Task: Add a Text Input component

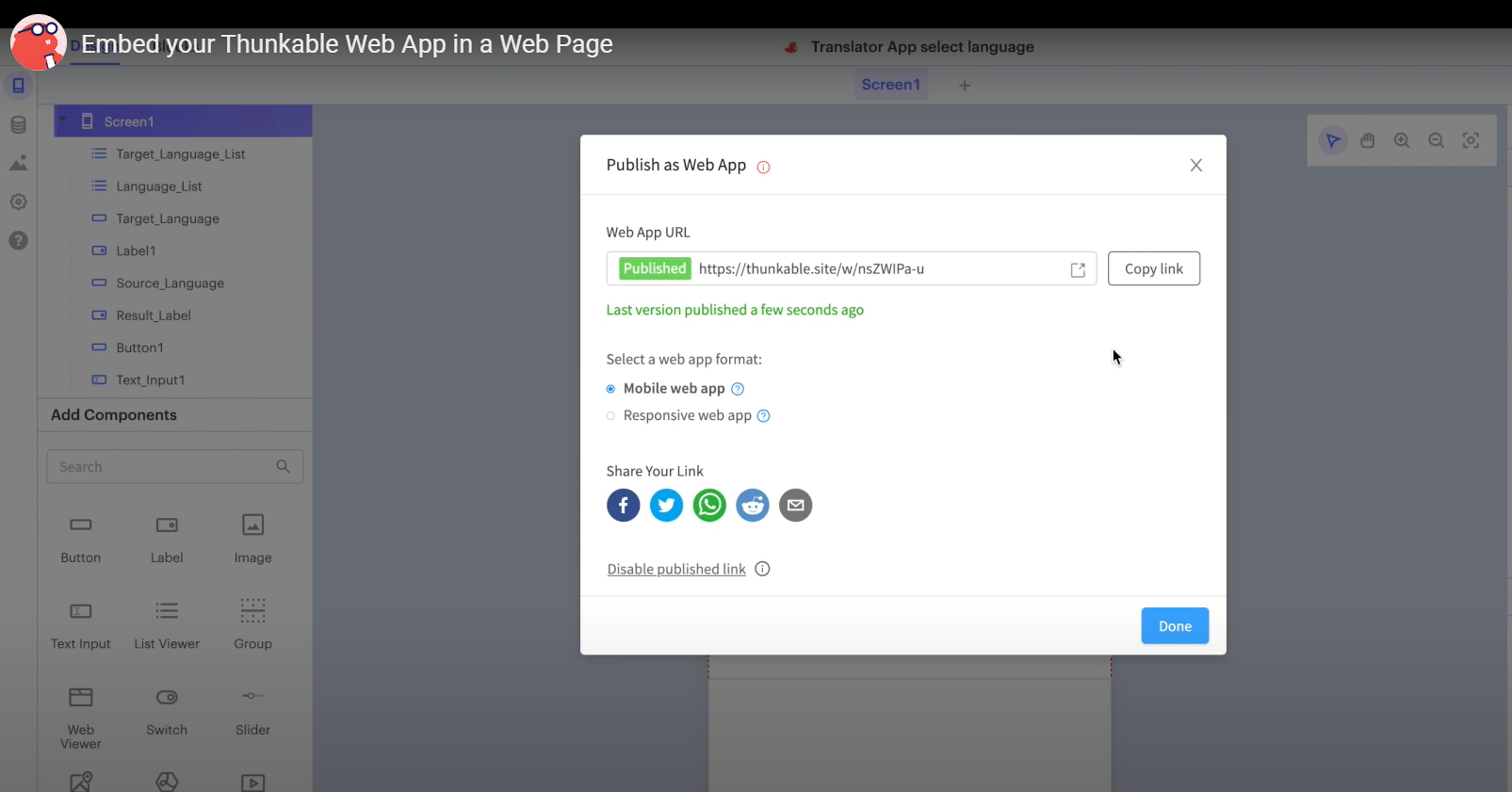Action: click(81, 625)
